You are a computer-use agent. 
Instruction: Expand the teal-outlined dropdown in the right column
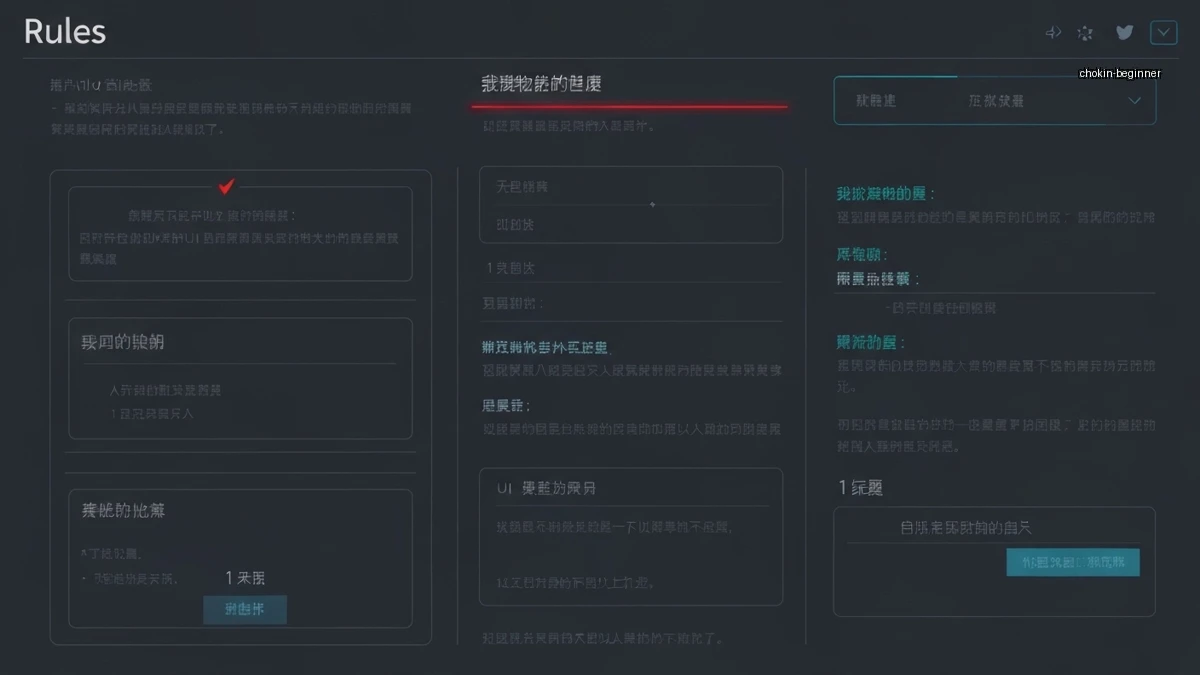(x=995, y=100)
